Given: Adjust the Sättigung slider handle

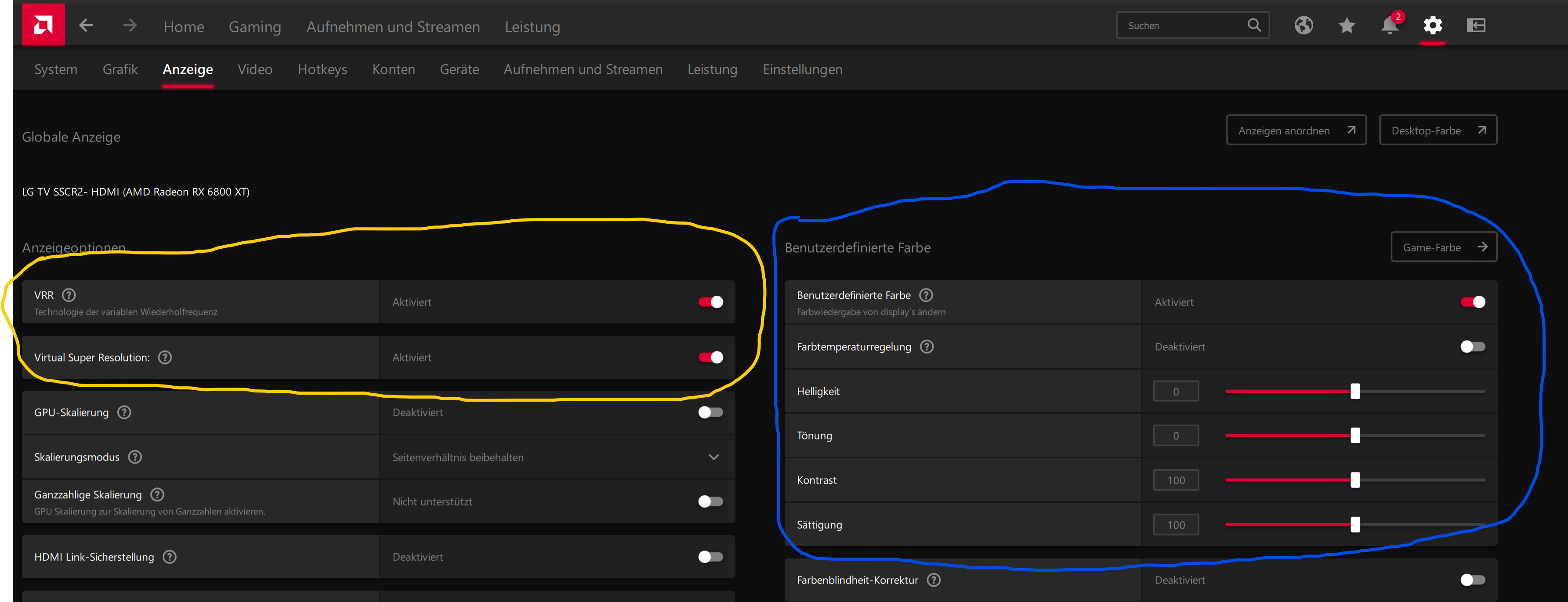Looking at the screenshot, I should point(1355,525).
